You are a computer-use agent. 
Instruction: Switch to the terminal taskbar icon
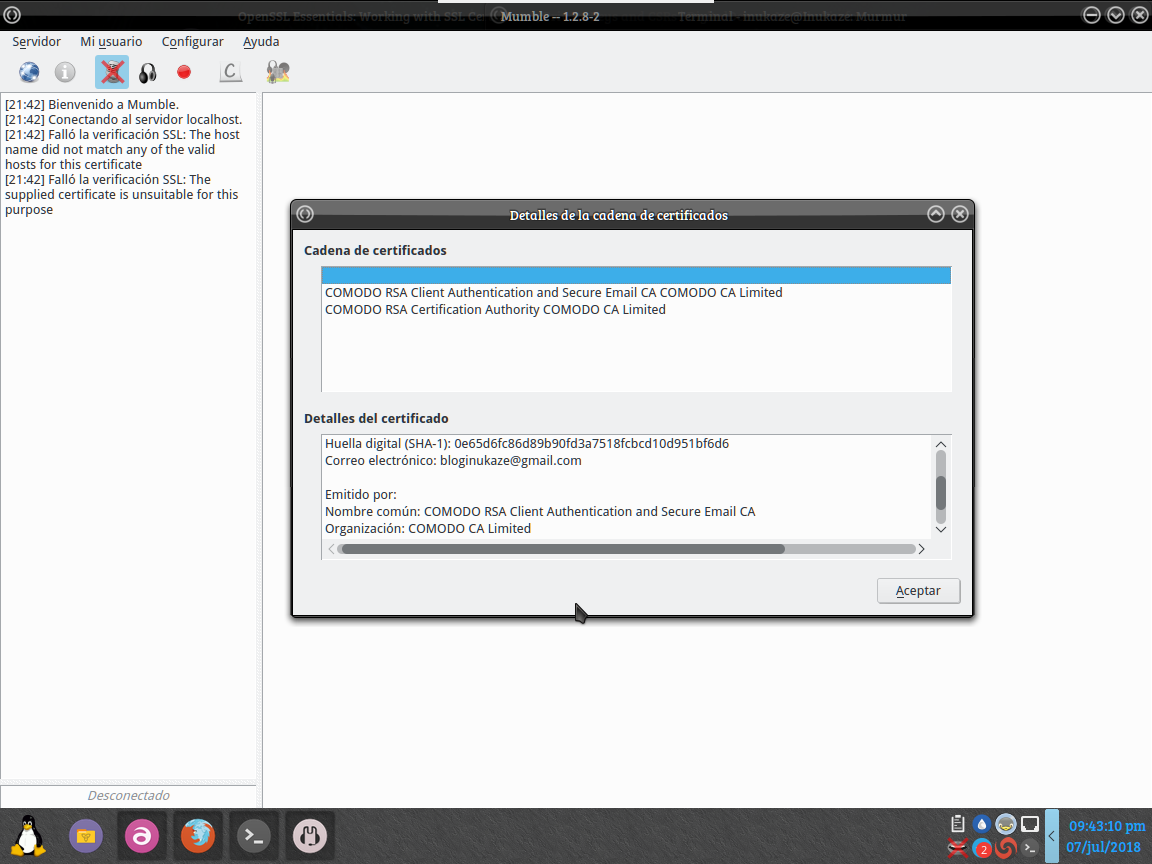(x=253, y=836)
